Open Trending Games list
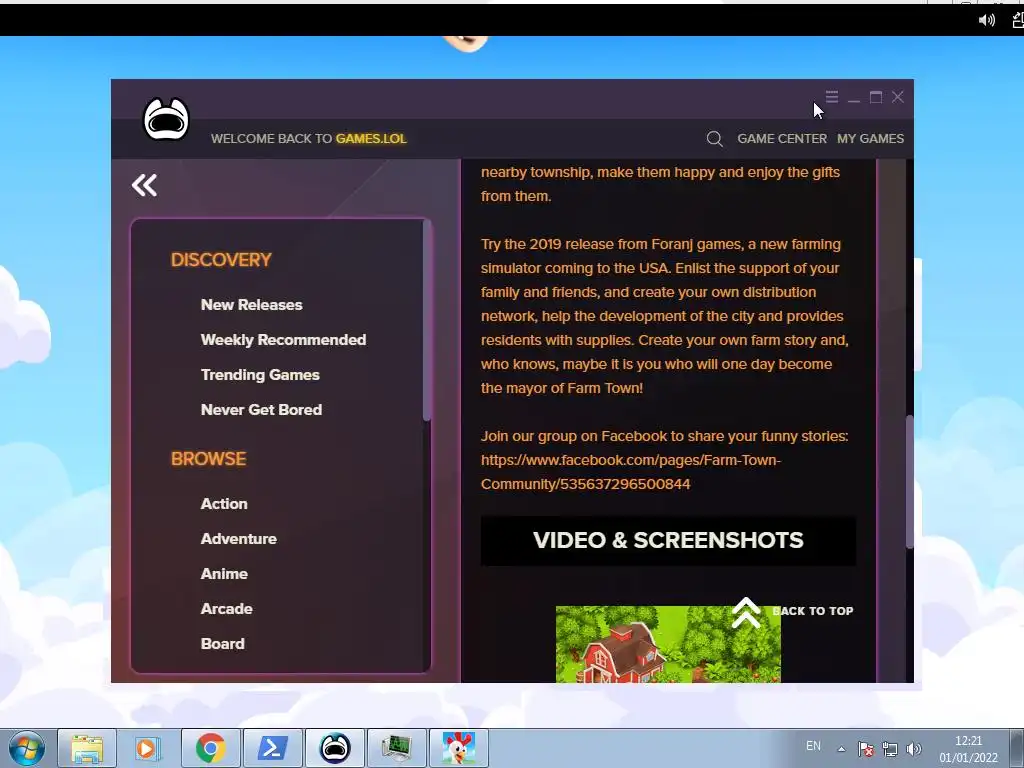The image size is (1024, 768). [260, 375]
